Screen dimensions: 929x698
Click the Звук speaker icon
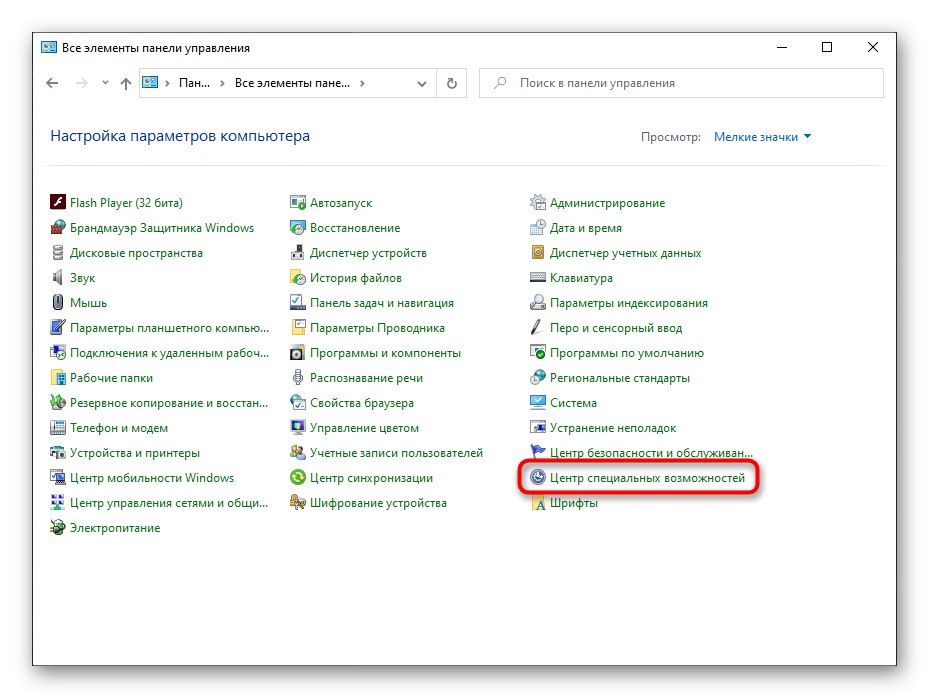[x=57, y=277]
